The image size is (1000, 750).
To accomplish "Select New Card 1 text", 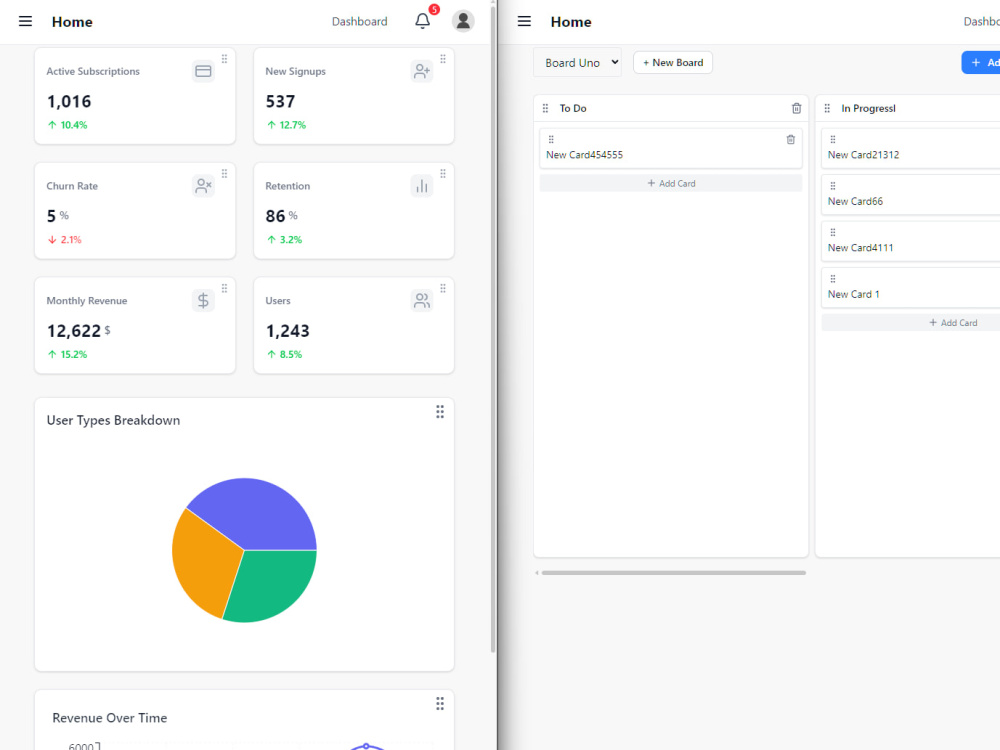I will (x=853, y=295).
